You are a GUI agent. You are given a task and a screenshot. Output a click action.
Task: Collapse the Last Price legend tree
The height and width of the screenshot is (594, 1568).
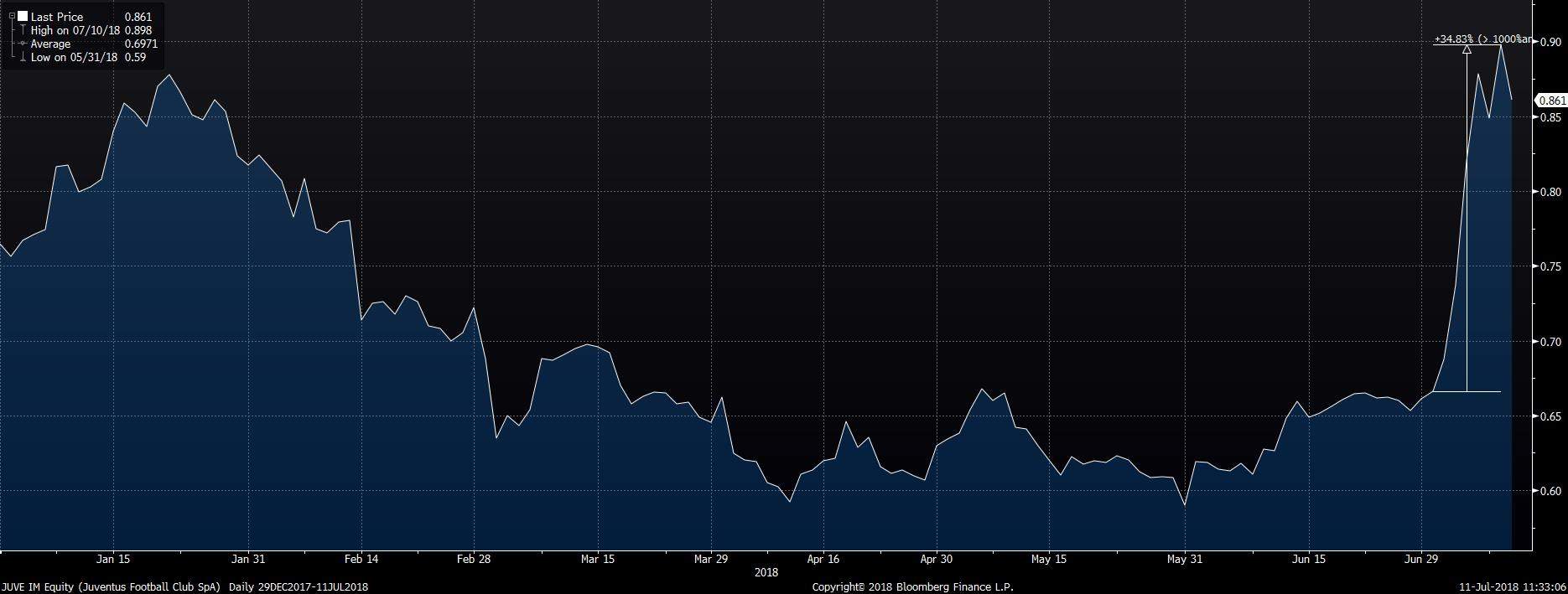(12, 17)
